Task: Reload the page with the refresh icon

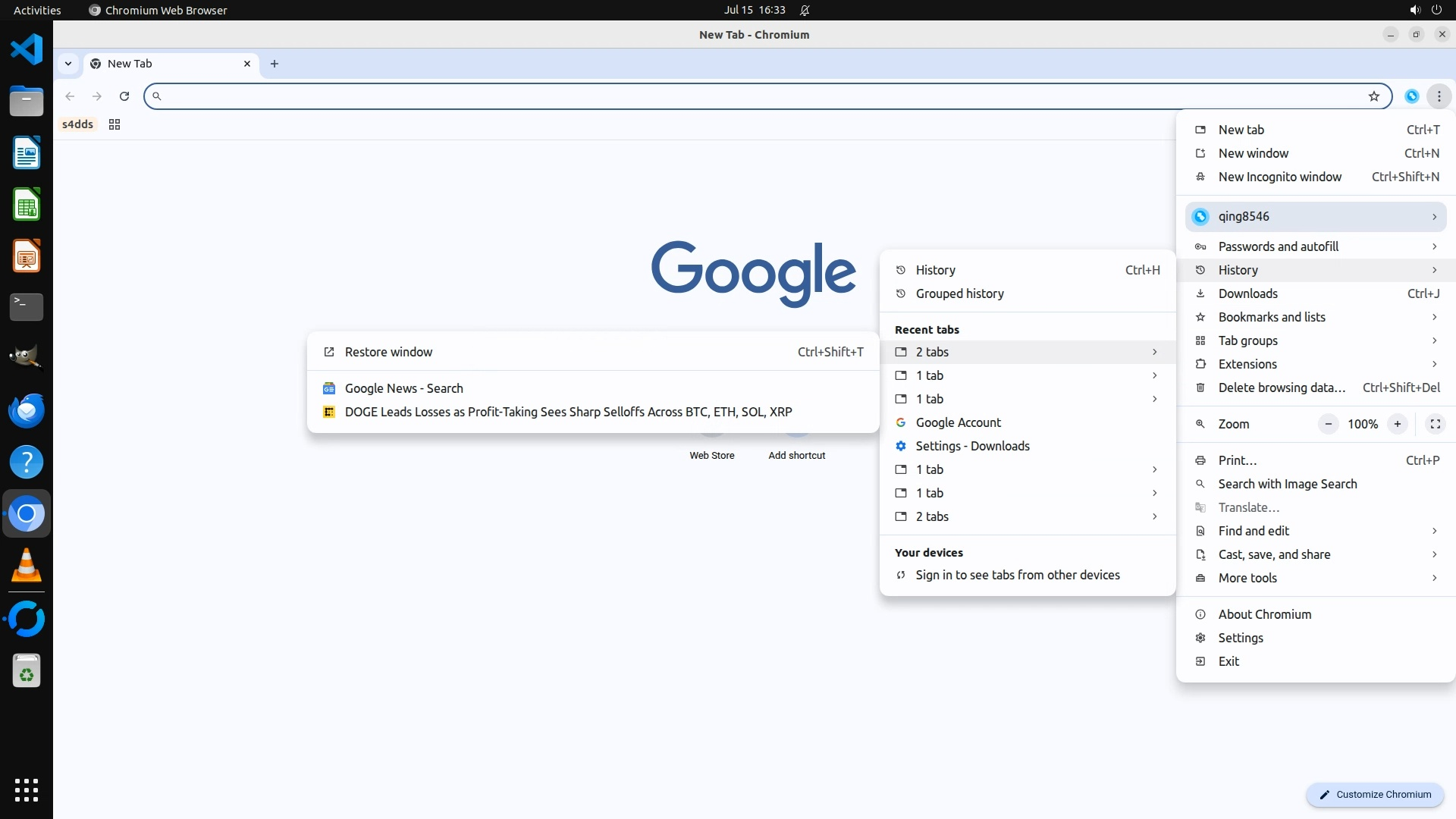Action: [x=124, y=96]
